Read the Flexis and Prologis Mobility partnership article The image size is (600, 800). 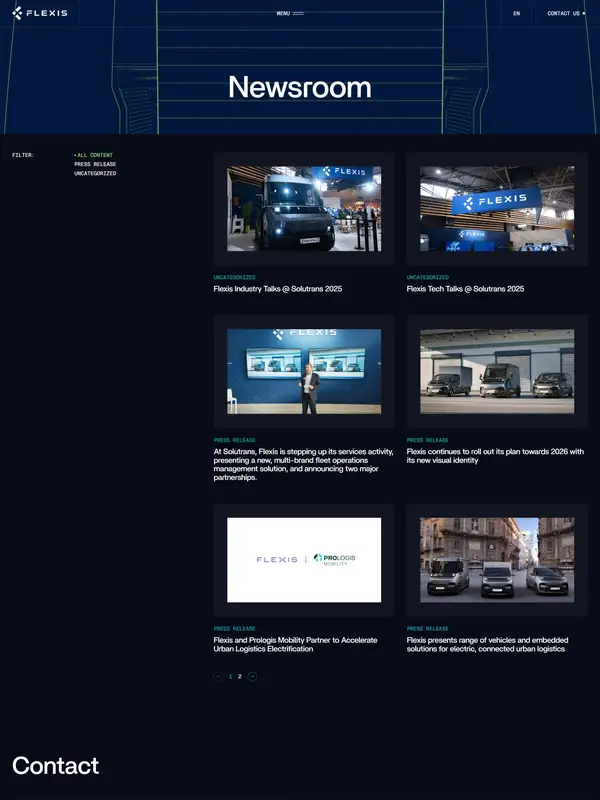[x=295, y=644]
